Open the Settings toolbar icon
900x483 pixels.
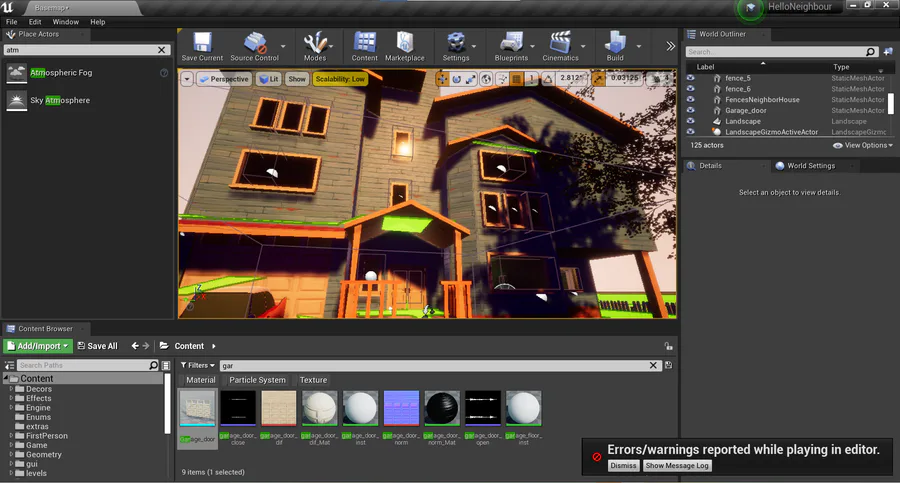click(456, 47)
